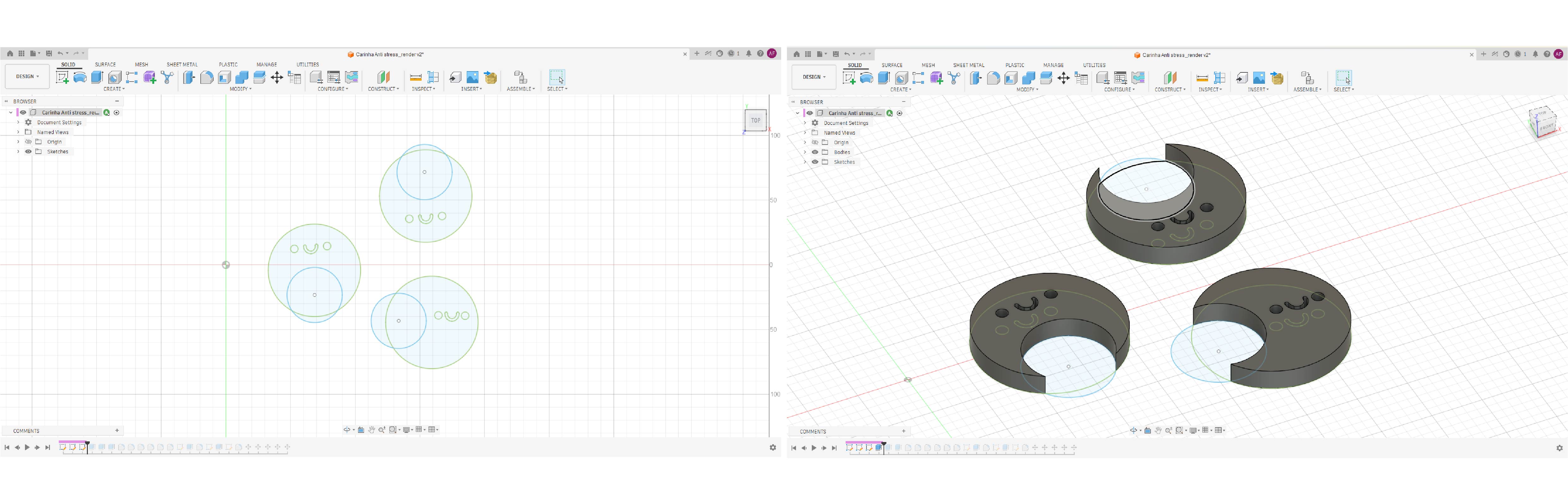1568x504 pixels.
Task: Expand Named Views node in left window
Action: point(18,132)
